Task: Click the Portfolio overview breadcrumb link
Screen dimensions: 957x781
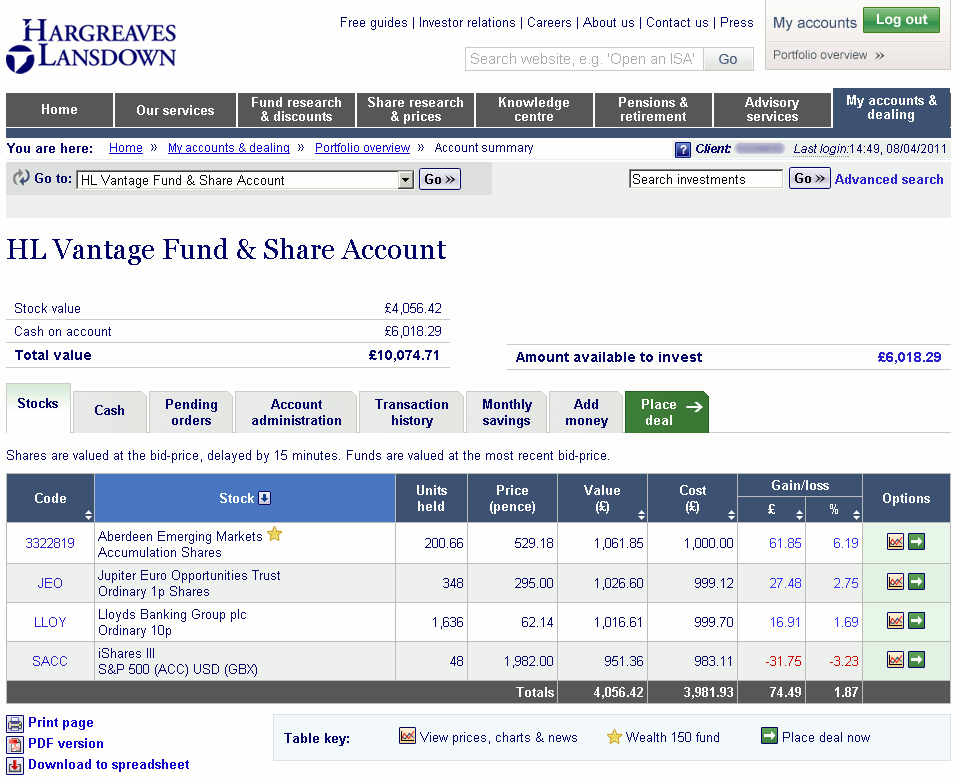Action: [x=363, y=148]
